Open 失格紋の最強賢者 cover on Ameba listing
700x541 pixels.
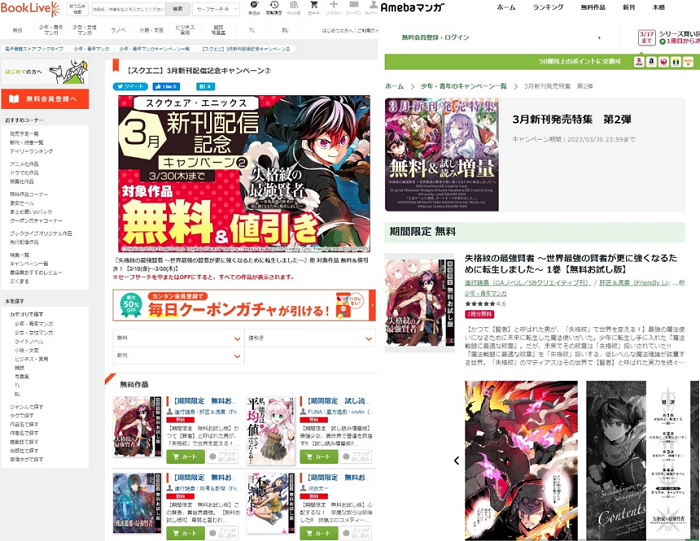pyautogui.click(x=420, y=303)
